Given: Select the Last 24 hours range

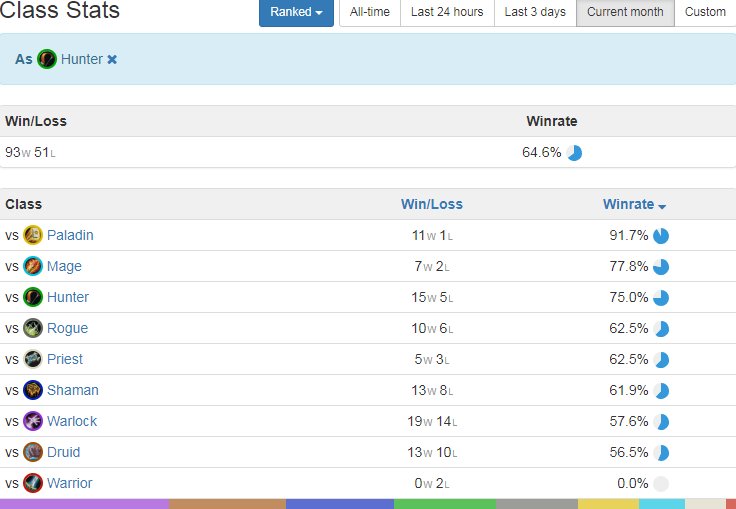Looking at the screenshot, I should pos(447,12).
